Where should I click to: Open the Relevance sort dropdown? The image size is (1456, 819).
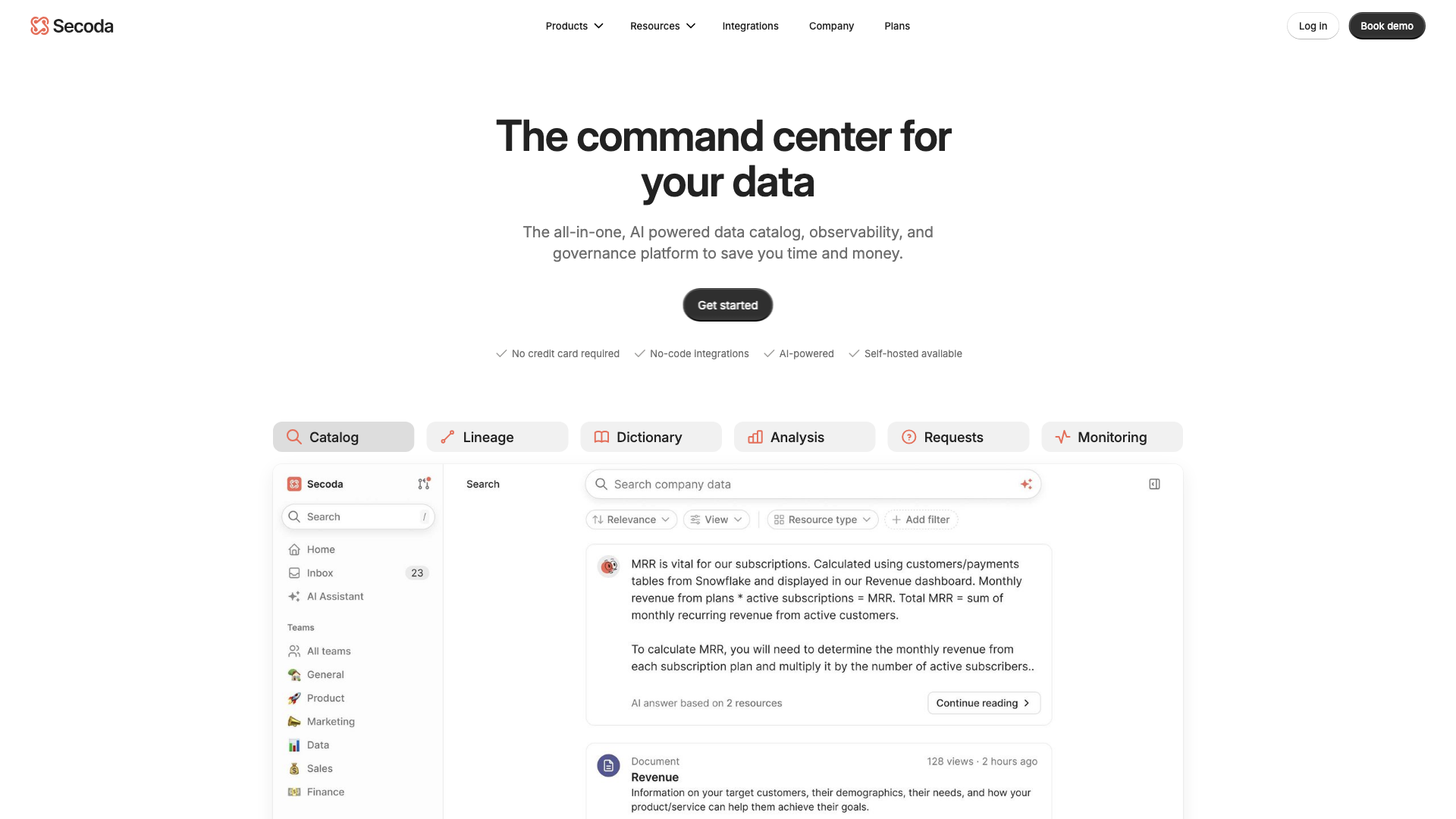click(x=631, y=519)
